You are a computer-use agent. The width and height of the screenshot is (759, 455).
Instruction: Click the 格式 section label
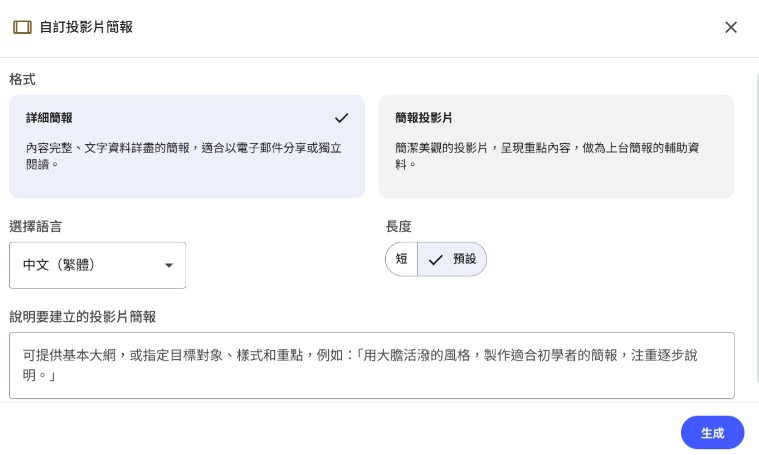(22, 79)
